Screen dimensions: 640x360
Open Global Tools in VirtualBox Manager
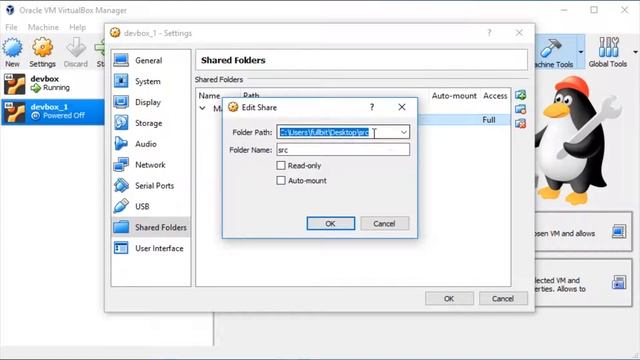(x=608, y=52)
